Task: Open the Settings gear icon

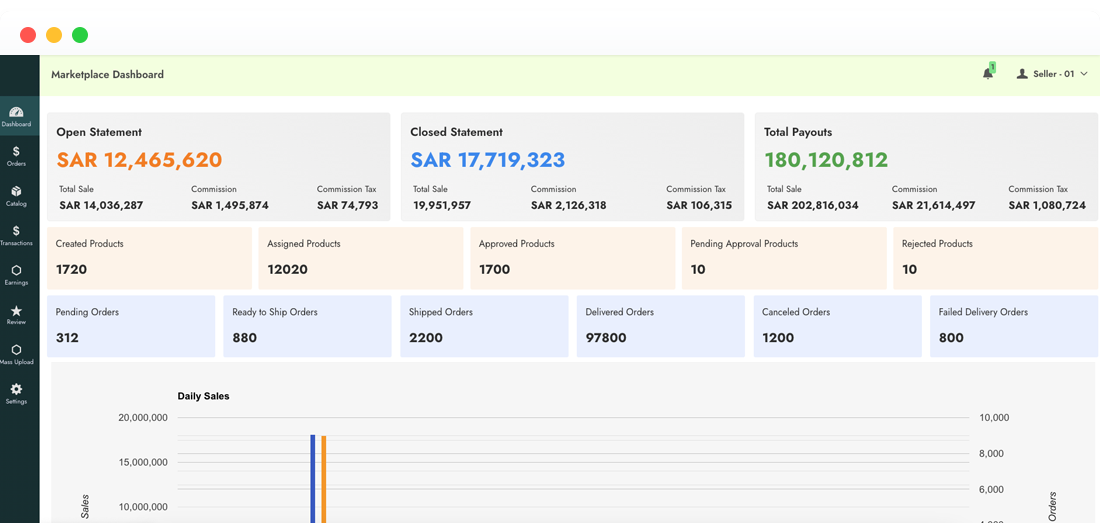Action: pyautogui.click(x=16, y=389)
